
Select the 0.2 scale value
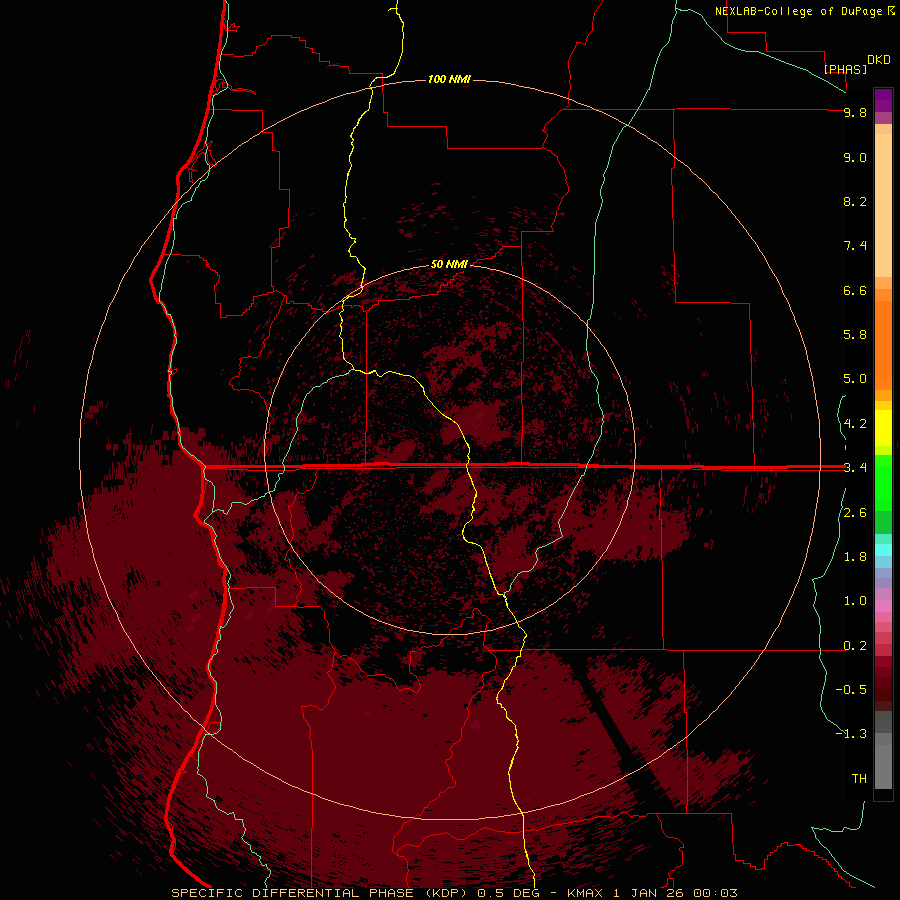pos(855,646)
